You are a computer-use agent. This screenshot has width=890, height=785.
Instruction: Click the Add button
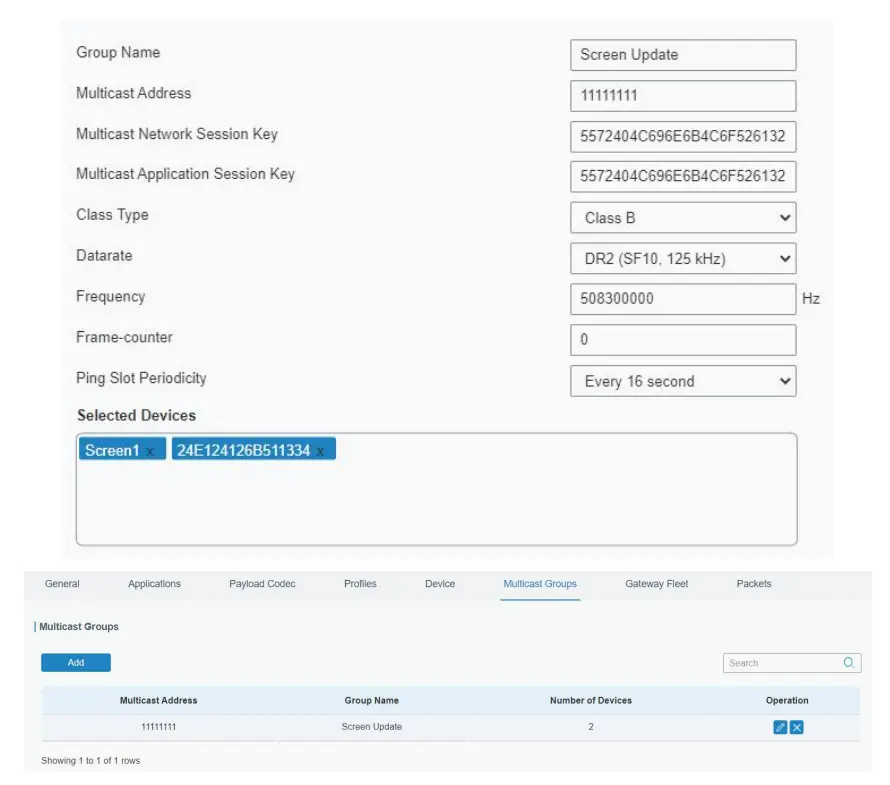76,663
